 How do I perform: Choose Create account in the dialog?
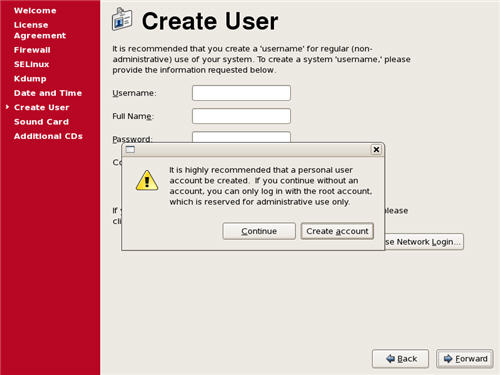point(337,231)
